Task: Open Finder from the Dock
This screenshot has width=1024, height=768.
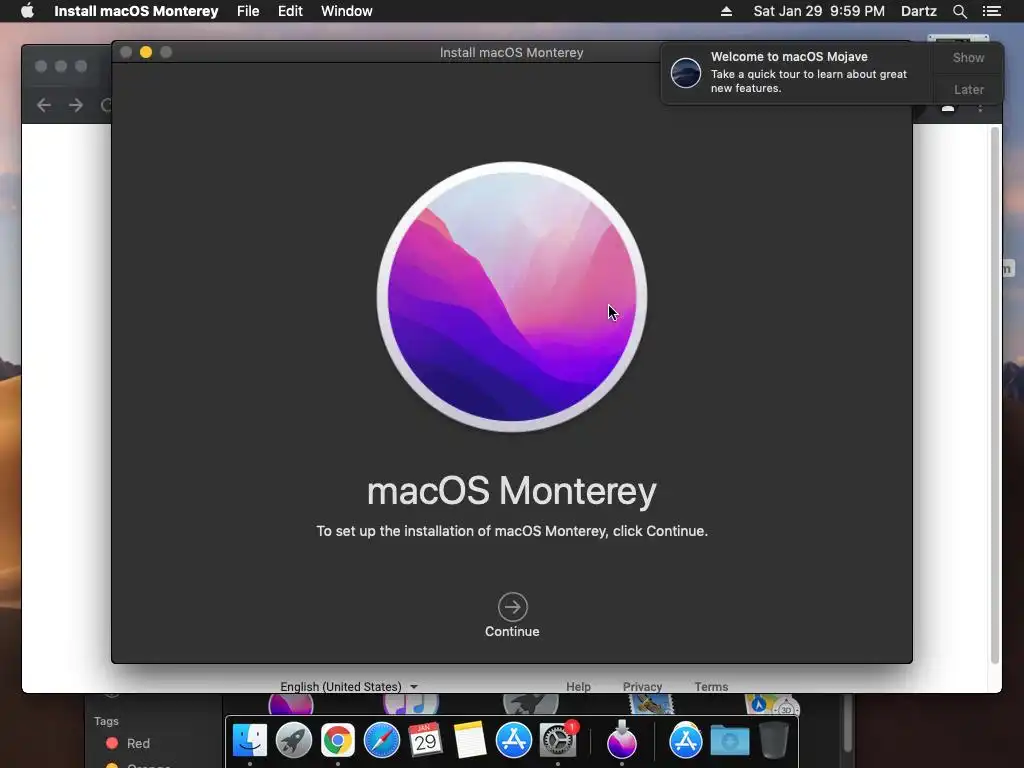Action: 249,740
